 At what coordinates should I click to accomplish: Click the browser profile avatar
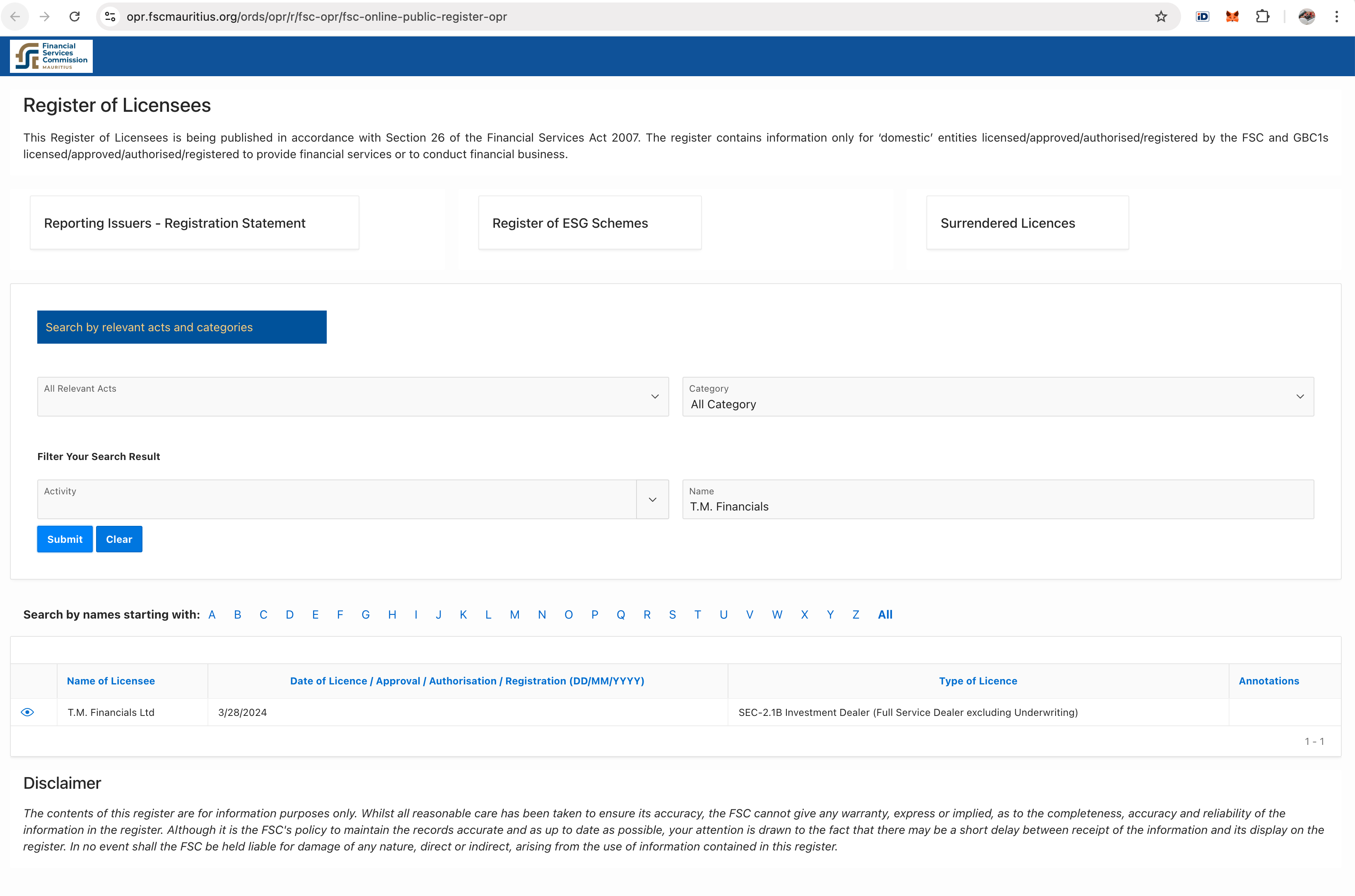click(1307, 17)
